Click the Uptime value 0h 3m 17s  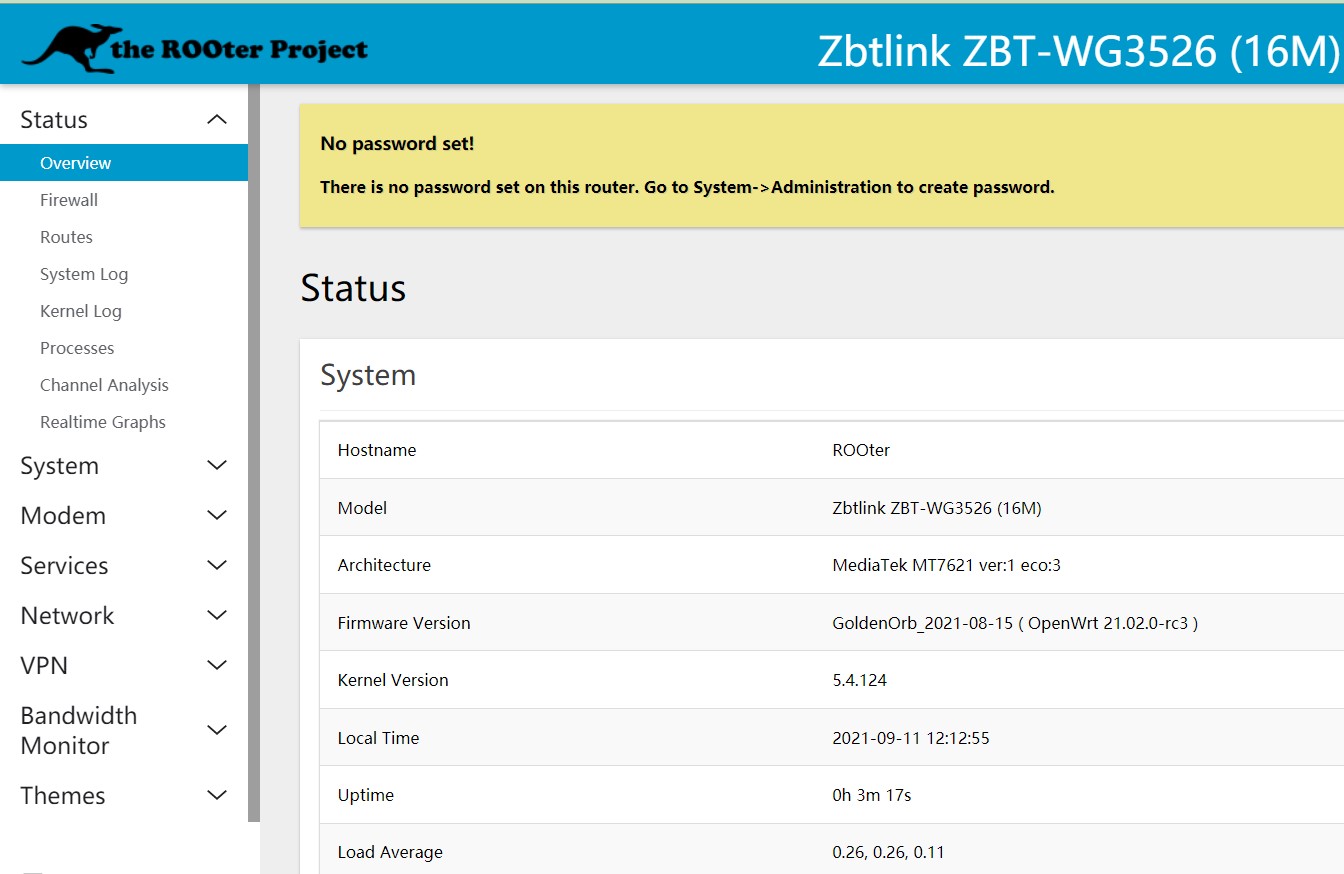click(872, 795)
